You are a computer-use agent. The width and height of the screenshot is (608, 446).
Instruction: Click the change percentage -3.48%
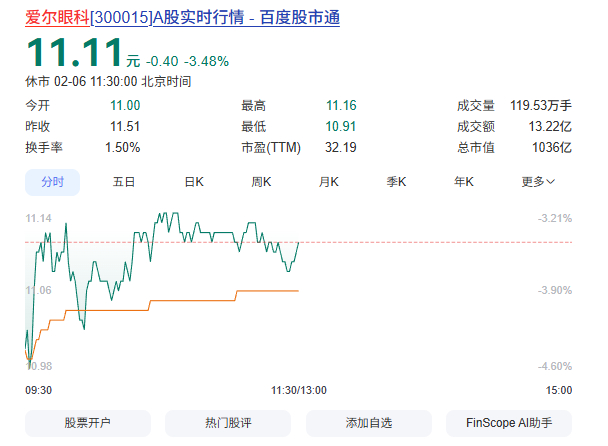[x=206, y=61]
